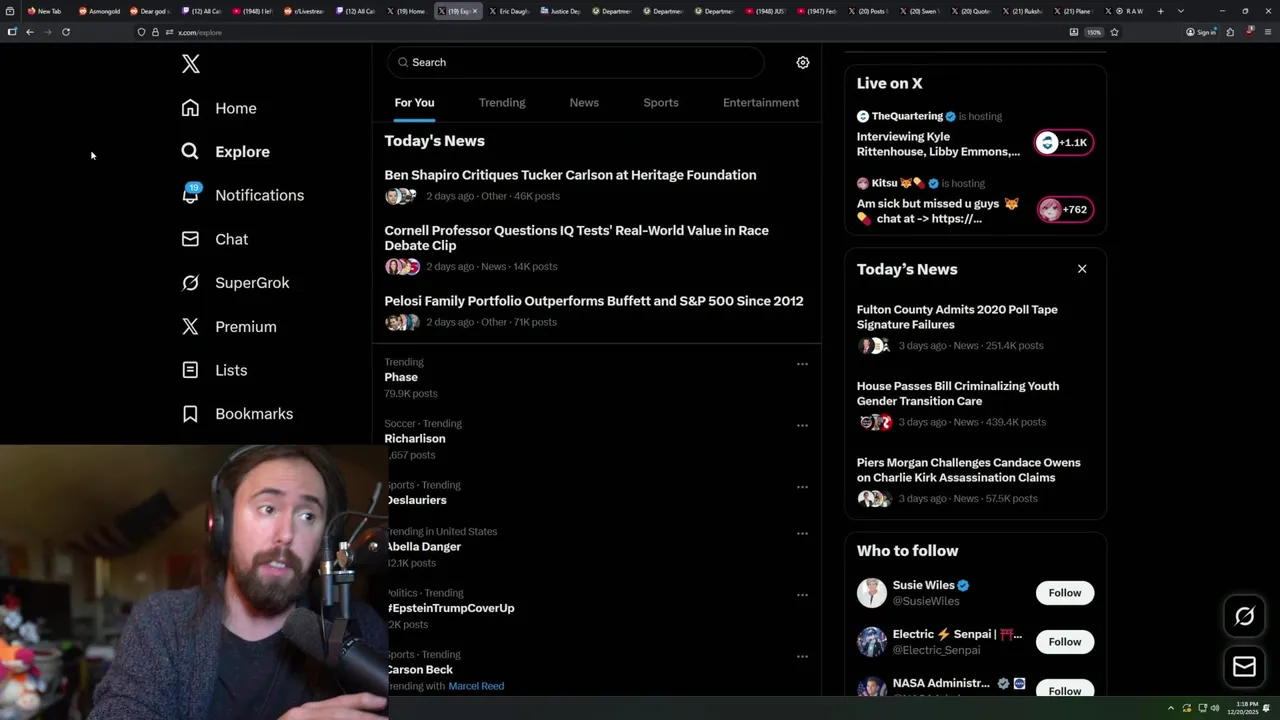The height and width of the screenshot is (720, 1280).
Task: Bookmark this page with the star icon
Action: [1114, 32]
